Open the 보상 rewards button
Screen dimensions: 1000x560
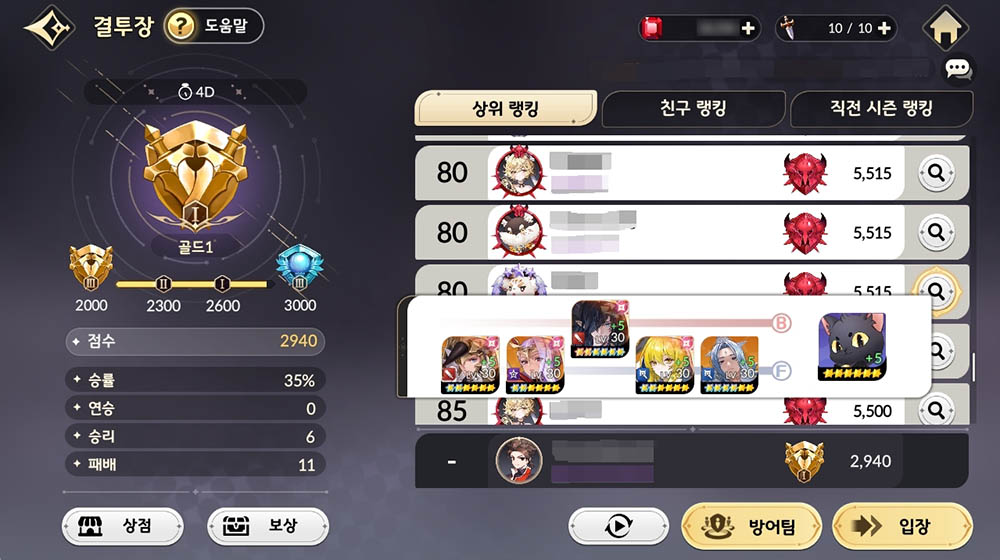pyautogui.click(x=268, y=526)
